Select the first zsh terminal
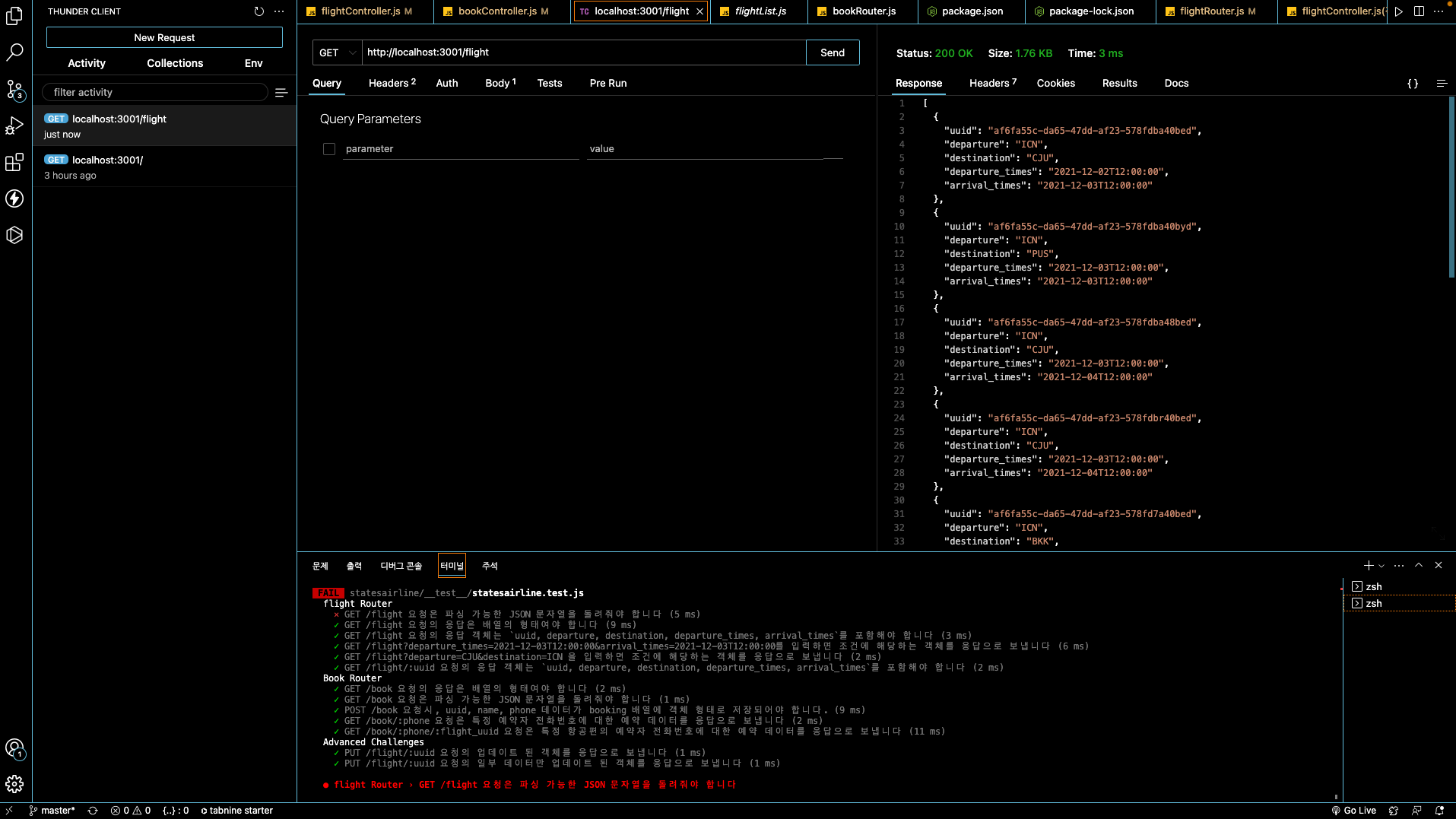Screen dimensions: 1456x819 [1399, 586]
